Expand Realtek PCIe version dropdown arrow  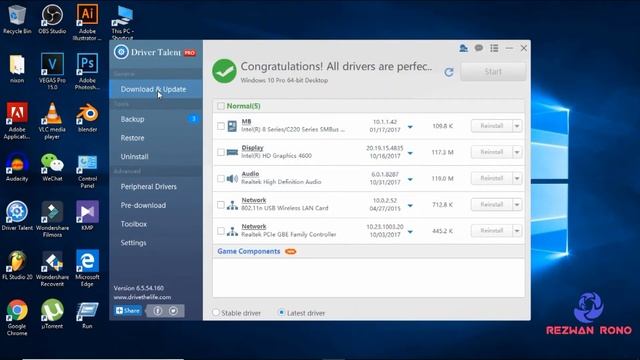click(x=410, y=232)
